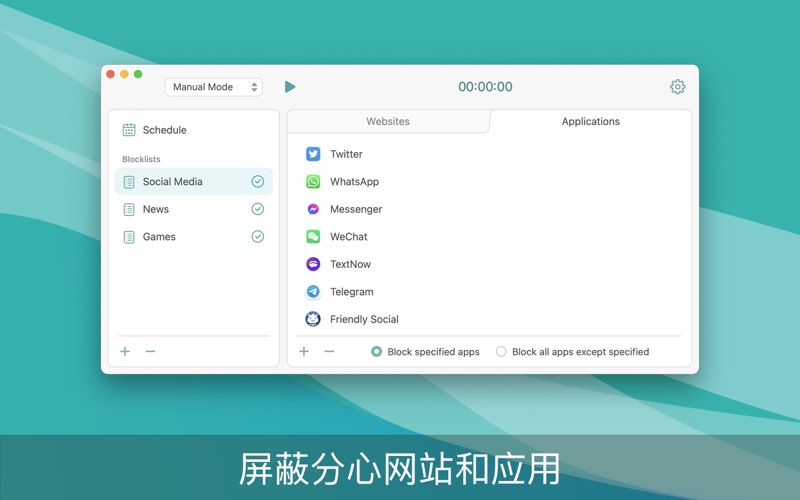Viewport: 800px width, 500px height.
Task: Open settings via the gear icon
Action: [x=677, y=87]
